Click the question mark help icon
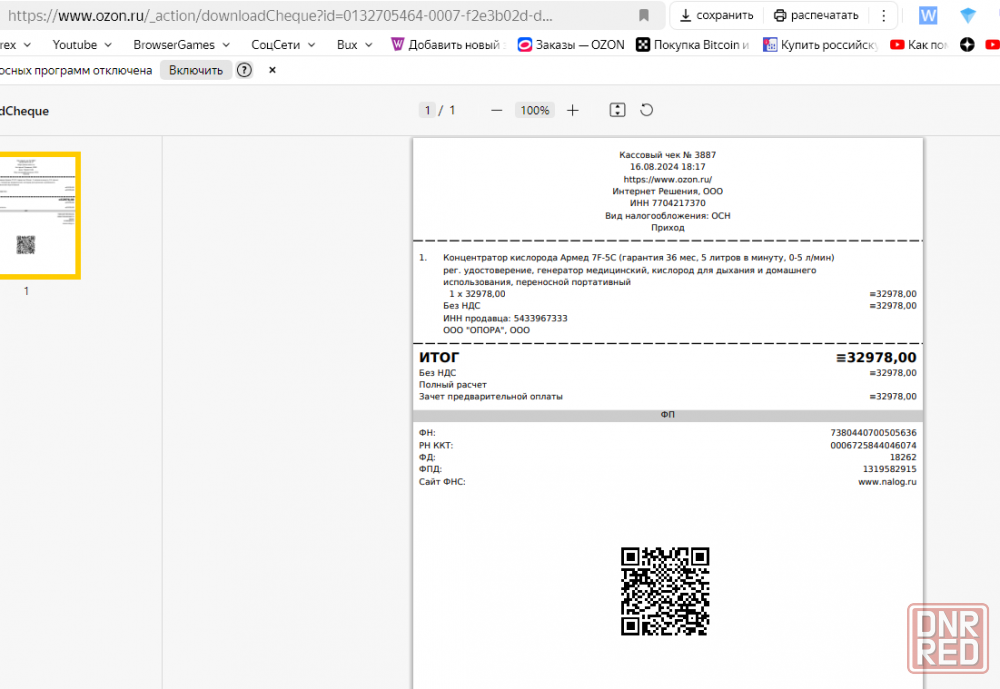The width and height of the screenshot is (1000, 689). 244,70
